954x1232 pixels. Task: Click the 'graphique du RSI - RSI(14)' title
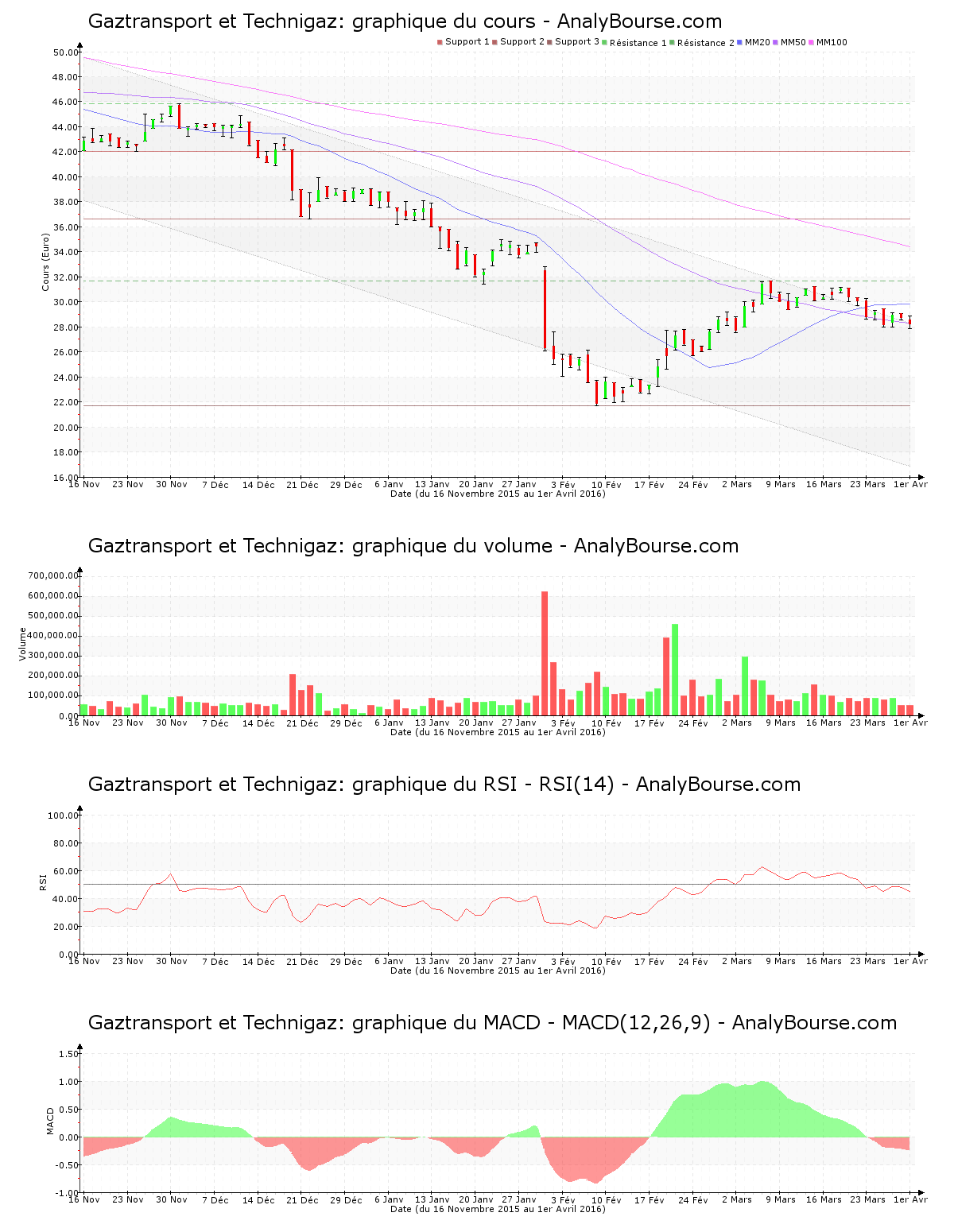444,785
